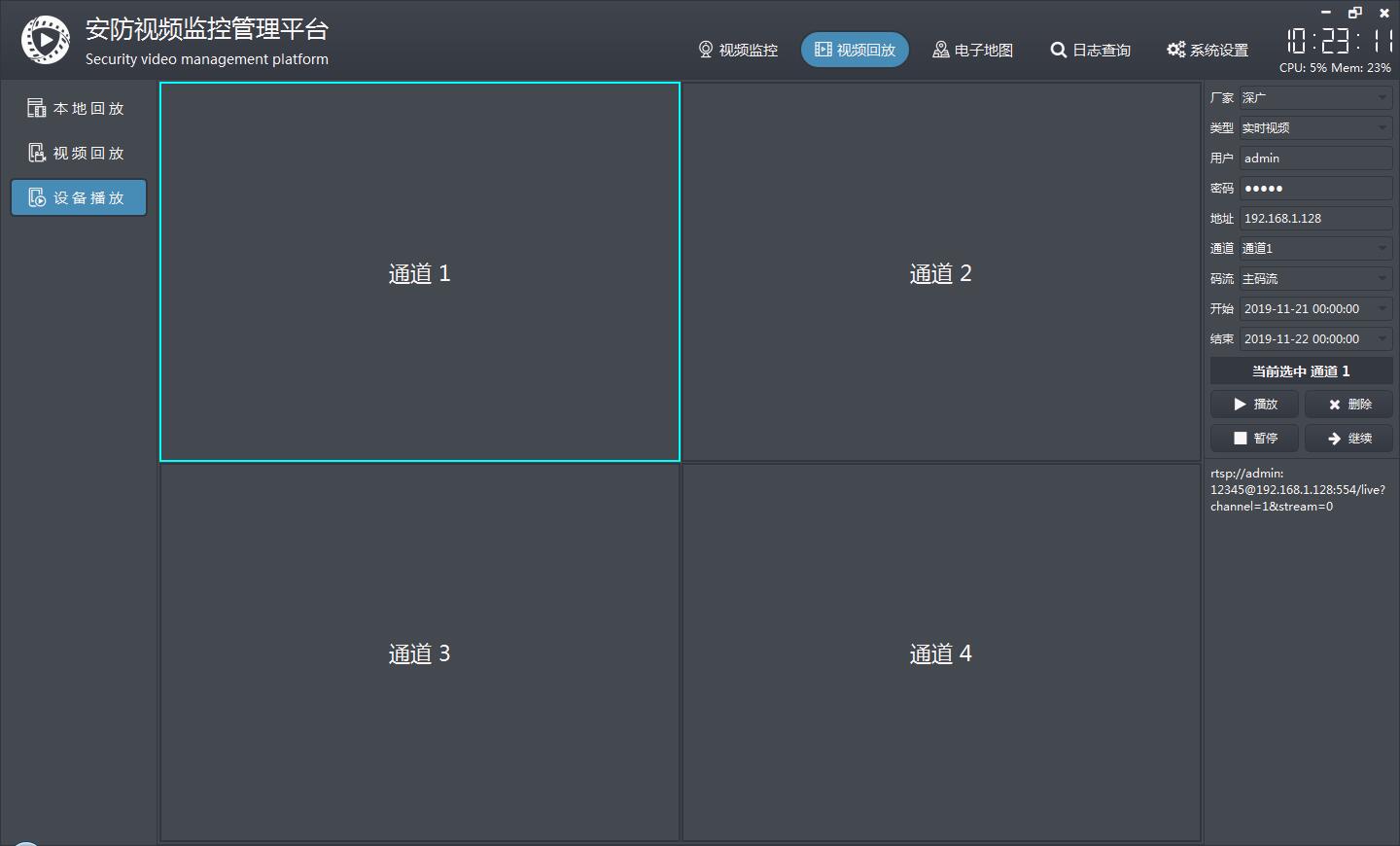1400x846 pixels.
Task: Expand the 类型 dropdown
Action: pyautogui.click(x=1316, y=127)
